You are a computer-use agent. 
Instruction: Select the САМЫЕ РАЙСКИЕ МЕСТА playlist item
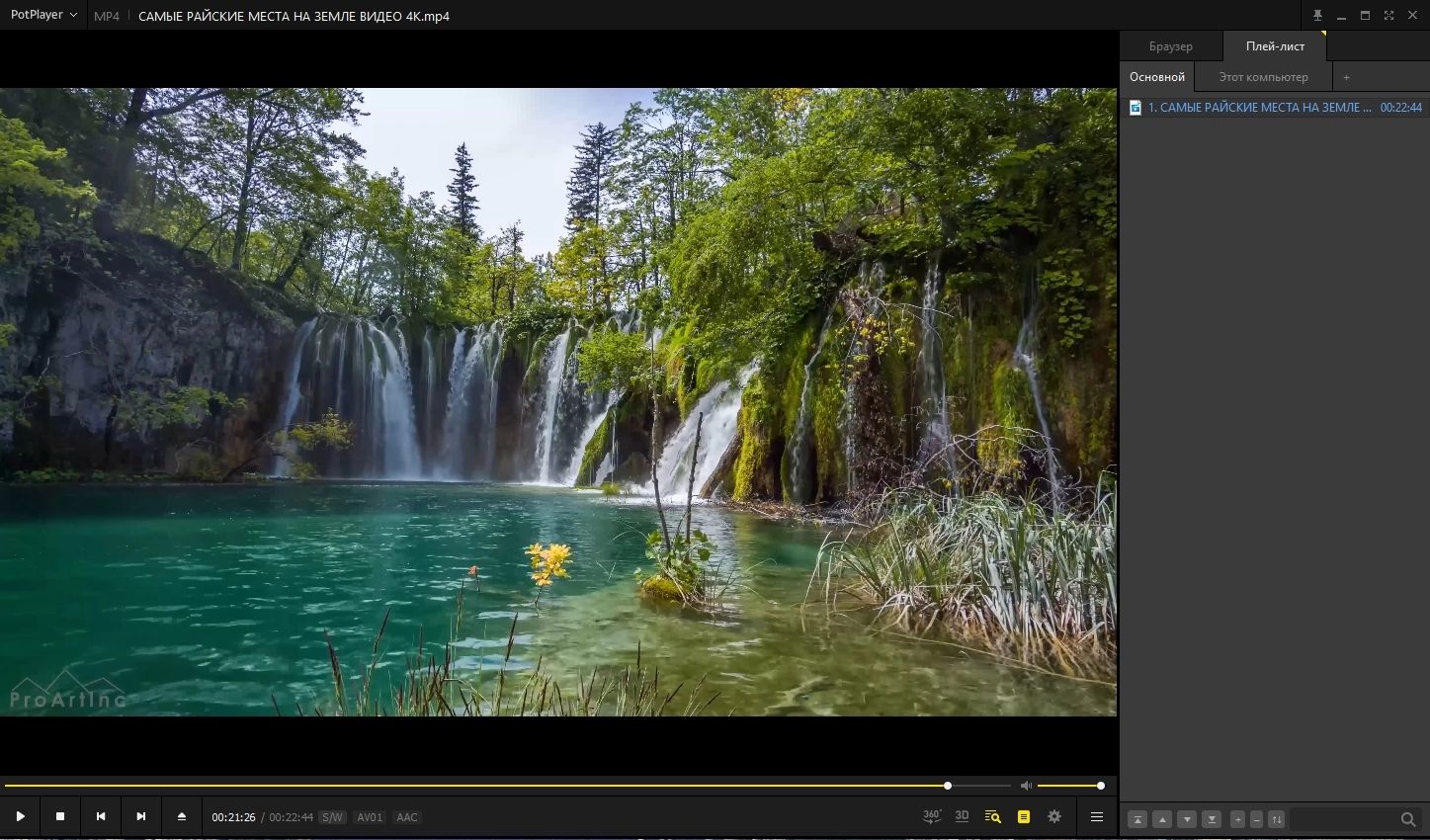1259,108
